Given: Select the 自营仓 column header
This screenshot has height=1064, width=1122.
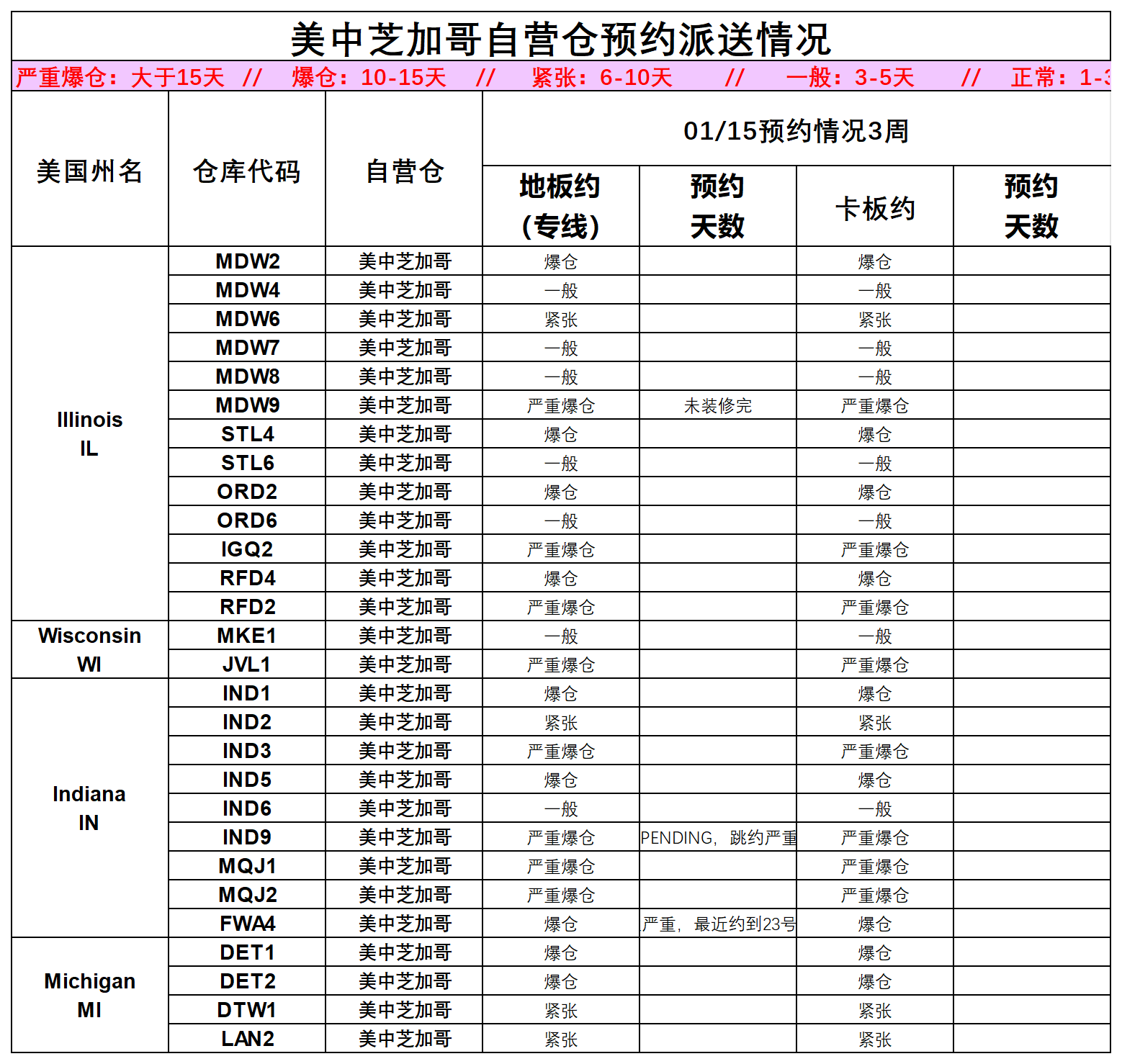Looking at the screenshot, I should [405, 171].
